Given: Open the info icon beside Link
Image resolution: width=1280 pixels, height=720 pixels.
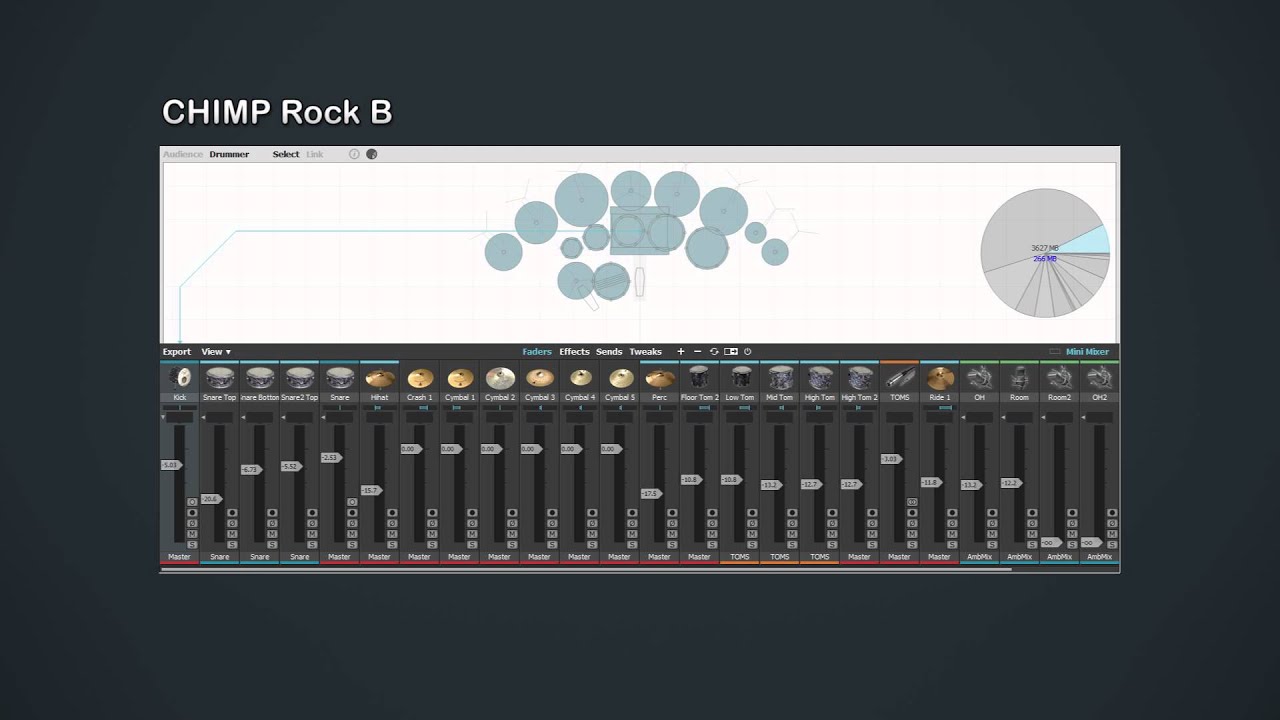Looking at the screenshot, I should click(x=354, y=154).
